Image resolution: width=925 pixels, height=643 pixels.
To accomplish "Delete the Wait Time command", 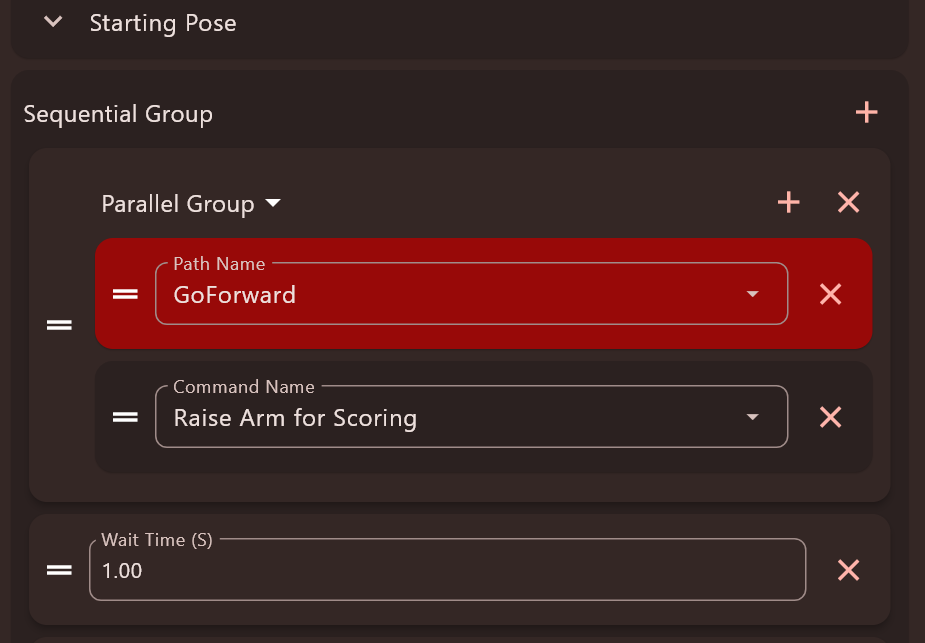I will point(848,570).
